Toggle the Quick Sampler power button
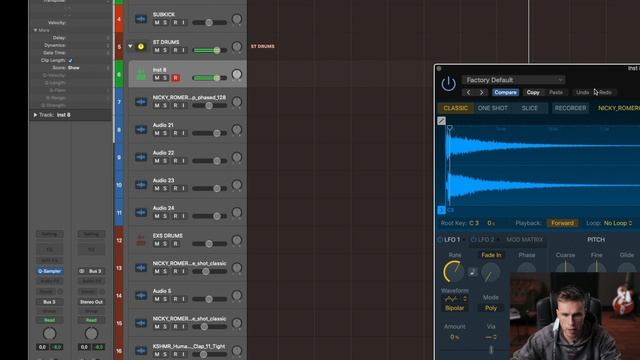The height and width of the screenshot is (360, 640). pos(448,84)
